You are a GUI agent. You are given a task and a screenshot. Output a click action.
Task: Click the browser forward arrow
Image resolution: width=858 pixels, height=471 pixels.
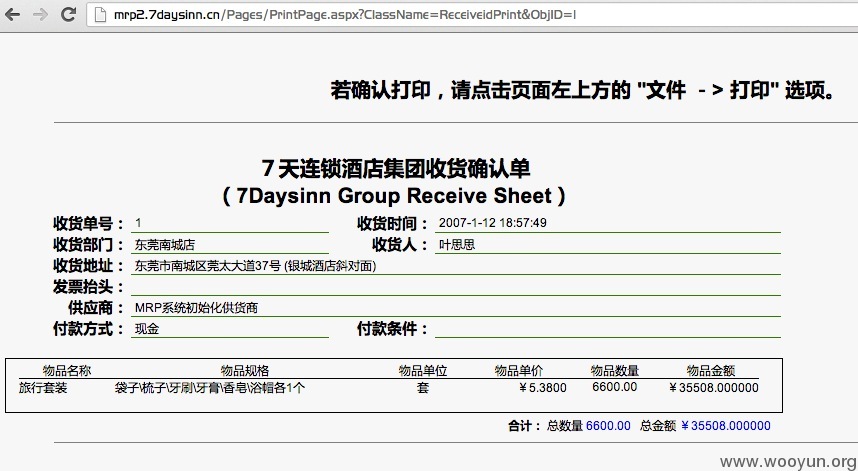tap(40, 15)
